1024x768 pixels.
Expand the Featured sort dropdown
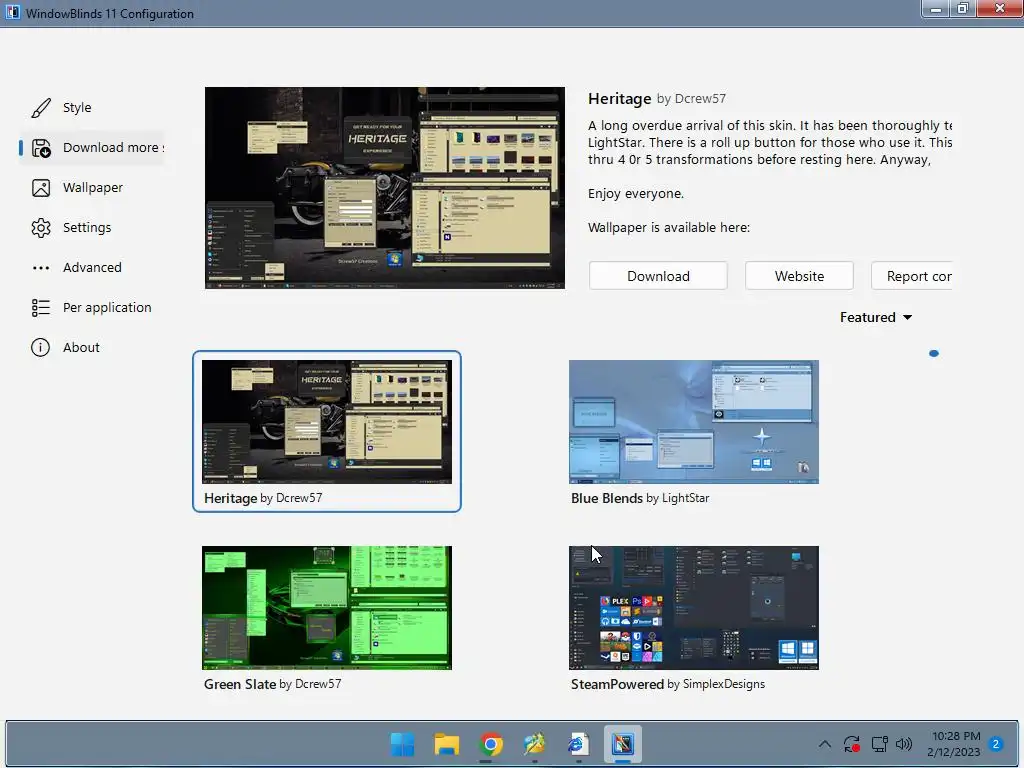point(876,317)
